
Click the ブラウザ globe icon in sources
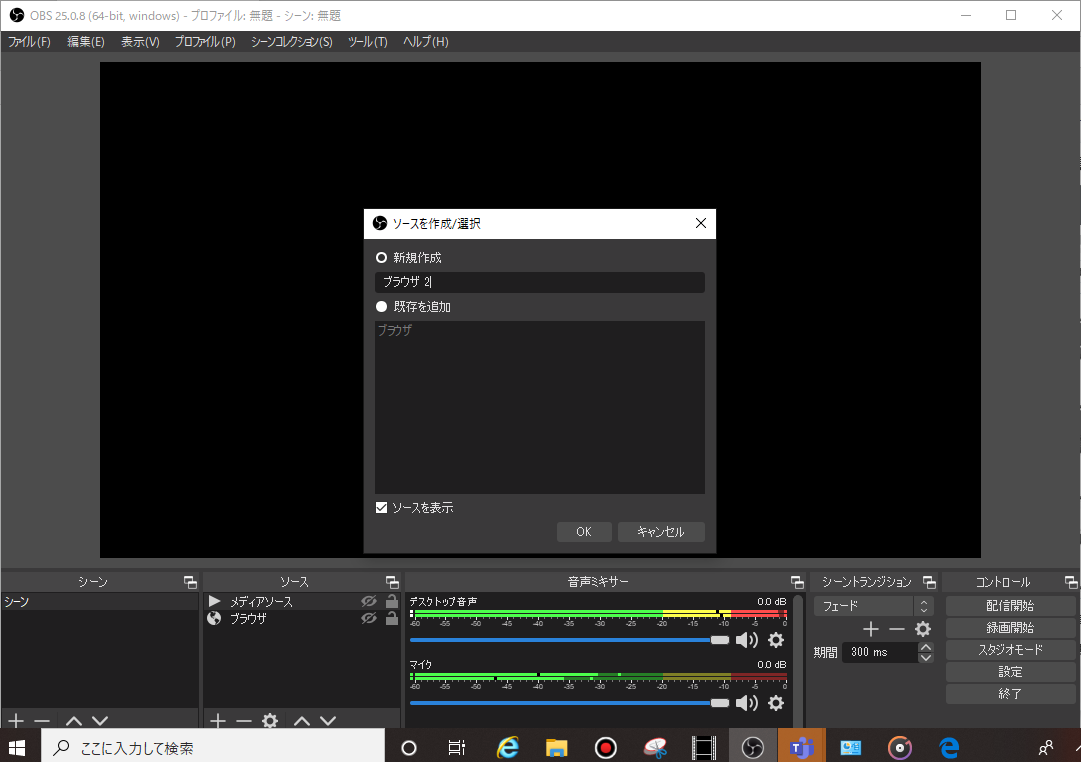(214, 618)
